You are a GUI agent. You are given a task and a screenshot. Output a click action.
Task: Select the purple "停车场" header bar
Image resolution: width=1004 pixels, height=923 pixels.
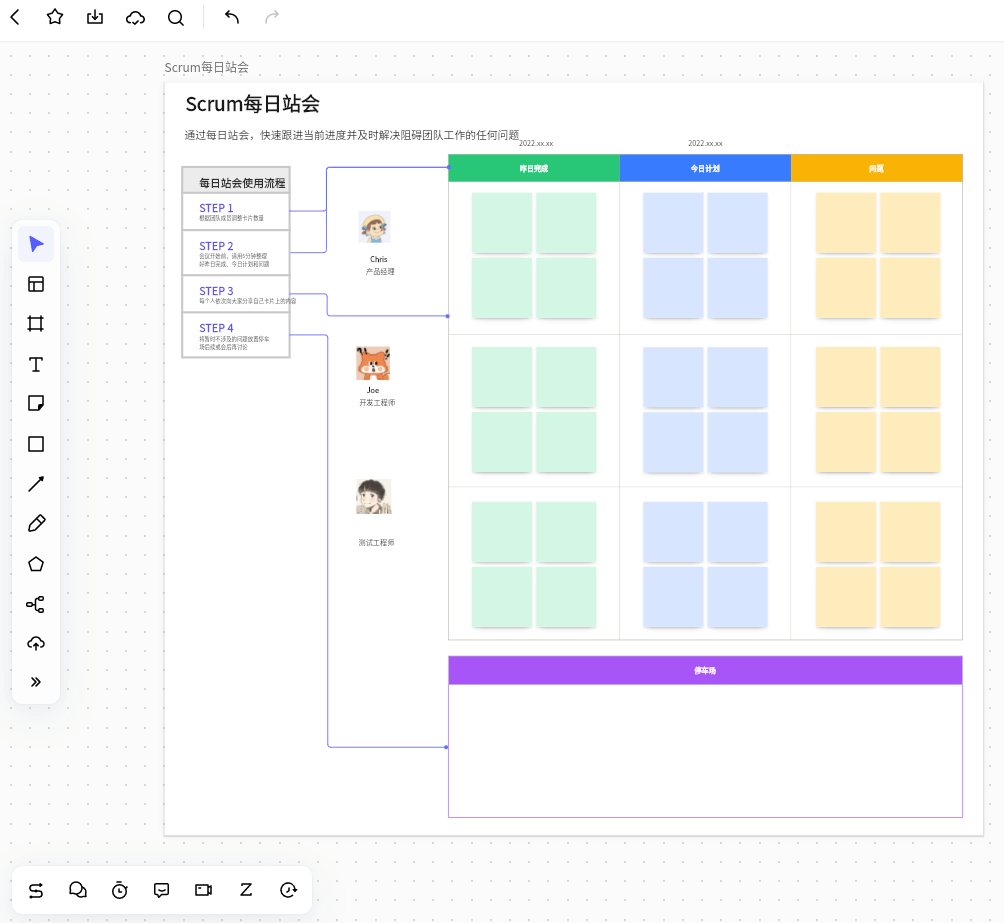(705, 671)
